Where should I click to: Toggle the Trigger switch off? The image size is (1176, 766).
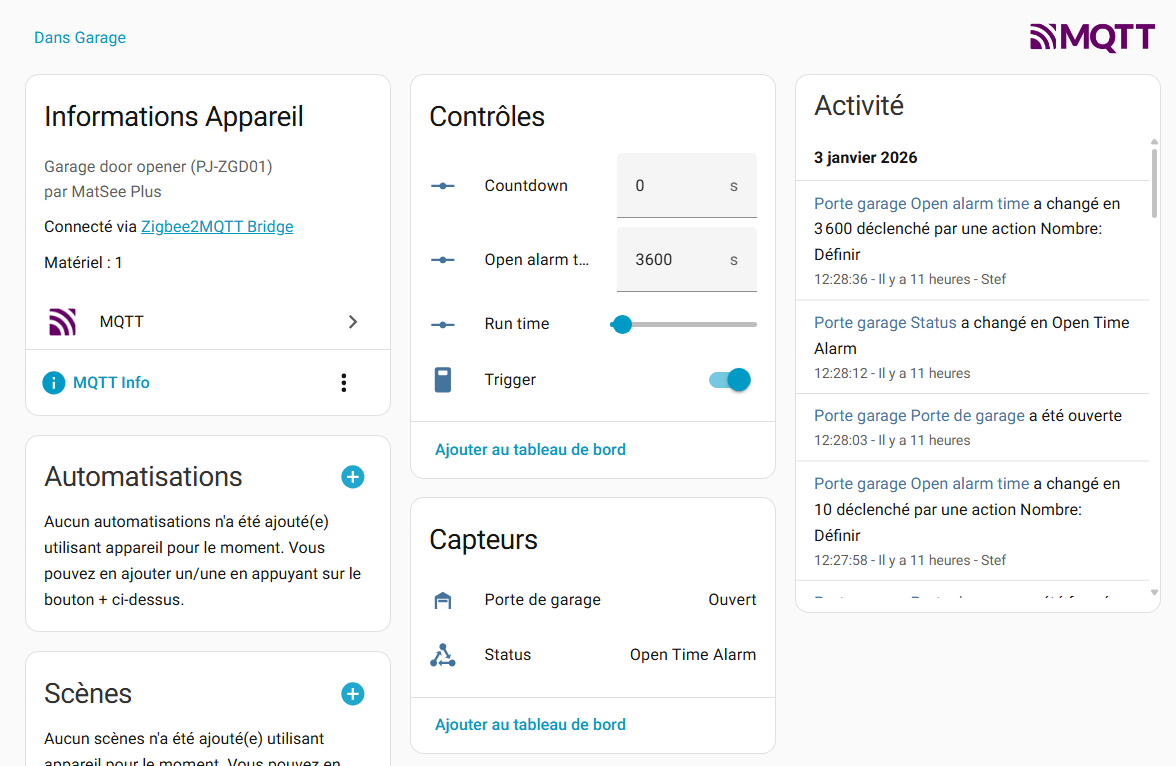(x=729, y=380)
